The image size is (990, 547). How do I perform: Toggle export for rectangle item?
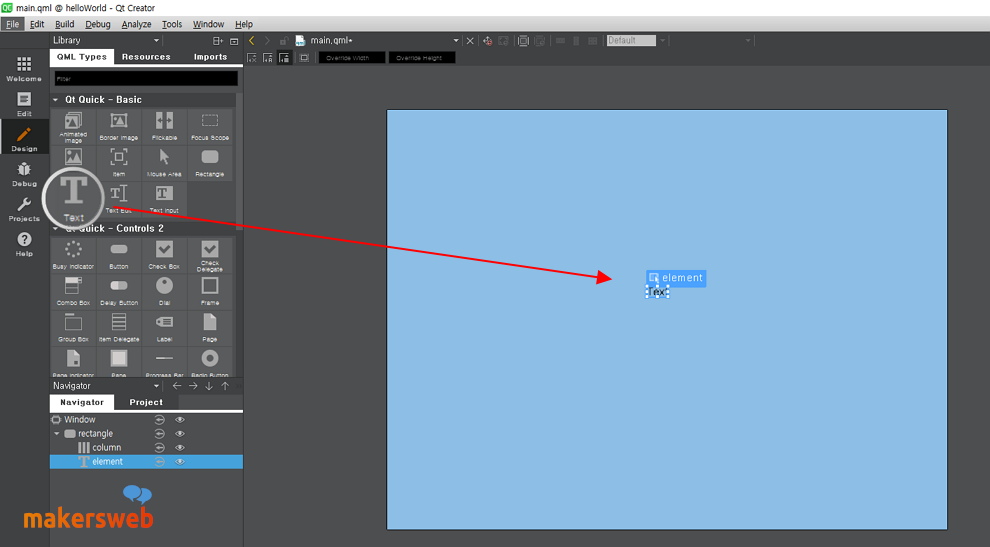(160, 433)
